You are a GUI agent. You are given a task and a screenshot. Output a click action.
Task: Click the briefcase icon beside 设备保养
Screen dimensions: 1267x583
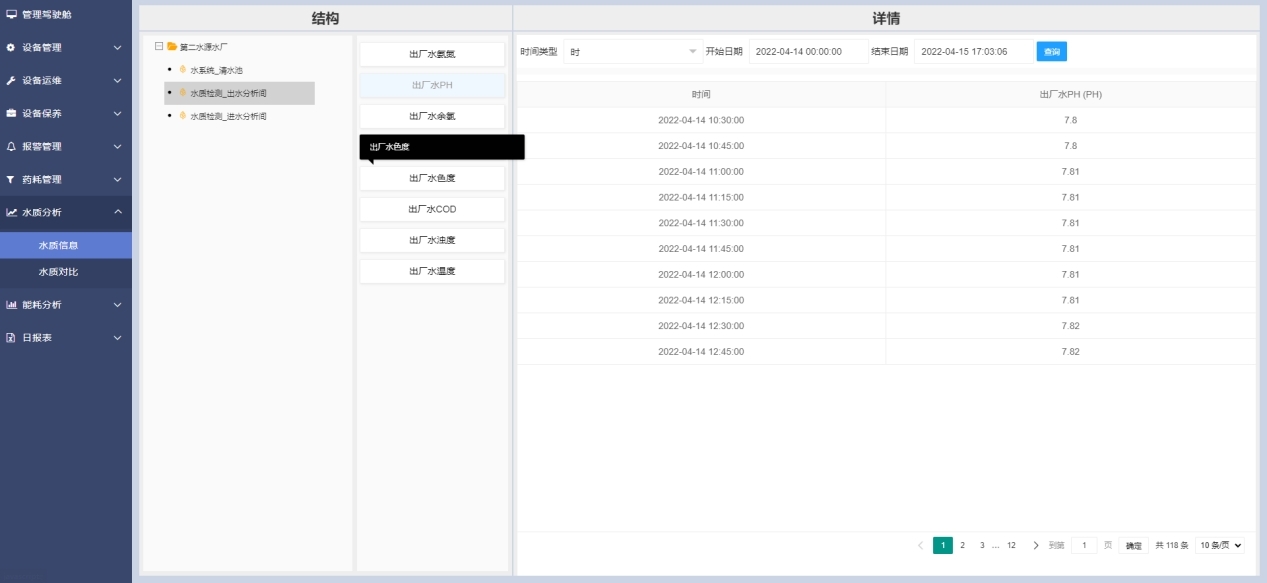(11, 114)
